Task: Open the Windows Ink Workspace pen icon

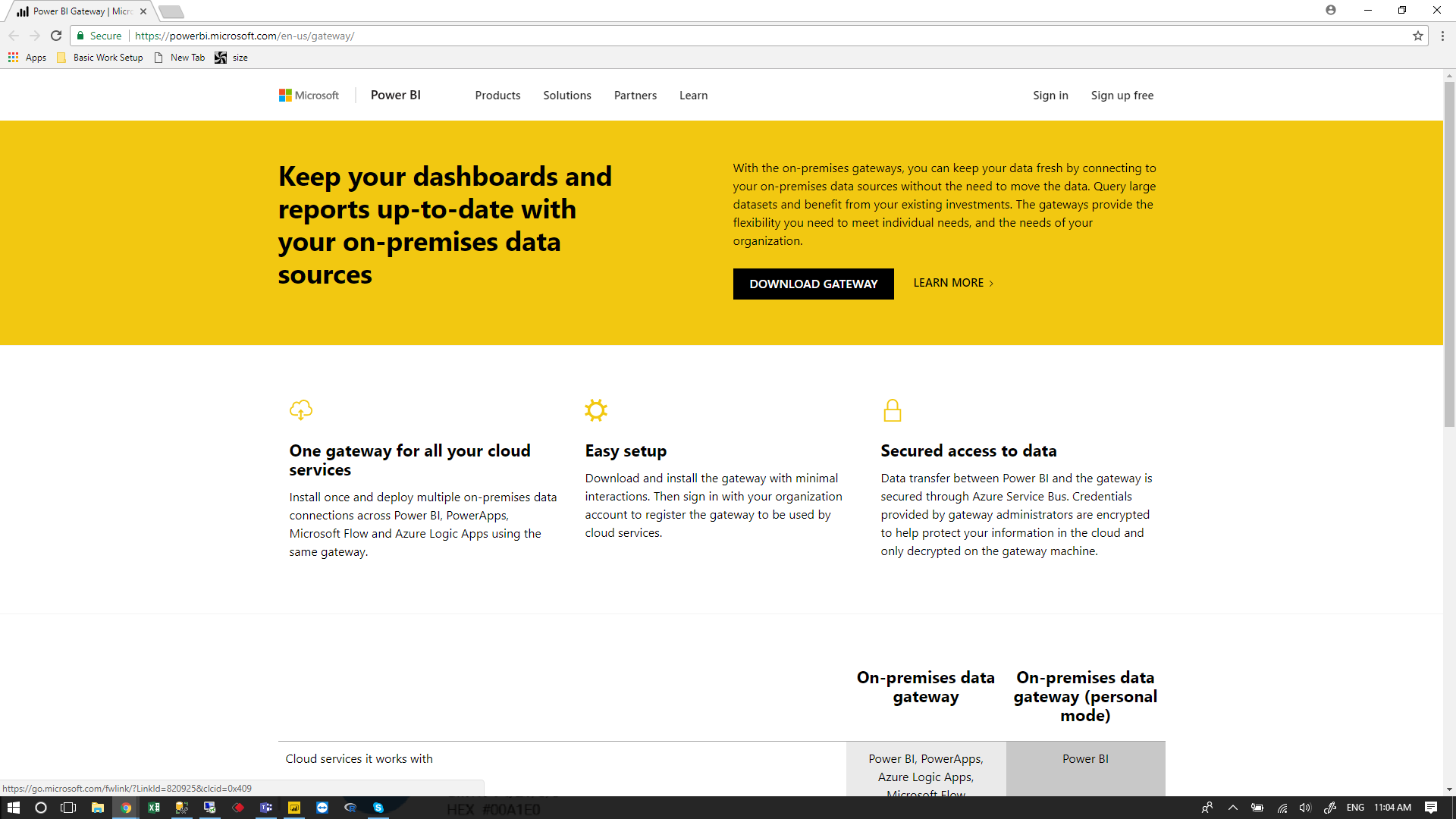Action: [1330, 808]
